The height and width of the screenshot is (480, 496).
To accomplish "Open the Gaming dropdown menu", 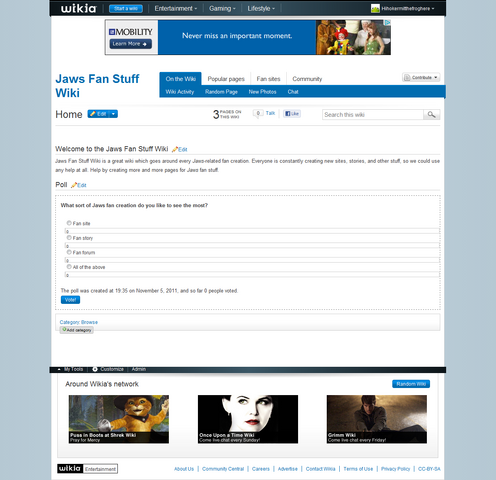I will 222,9.
